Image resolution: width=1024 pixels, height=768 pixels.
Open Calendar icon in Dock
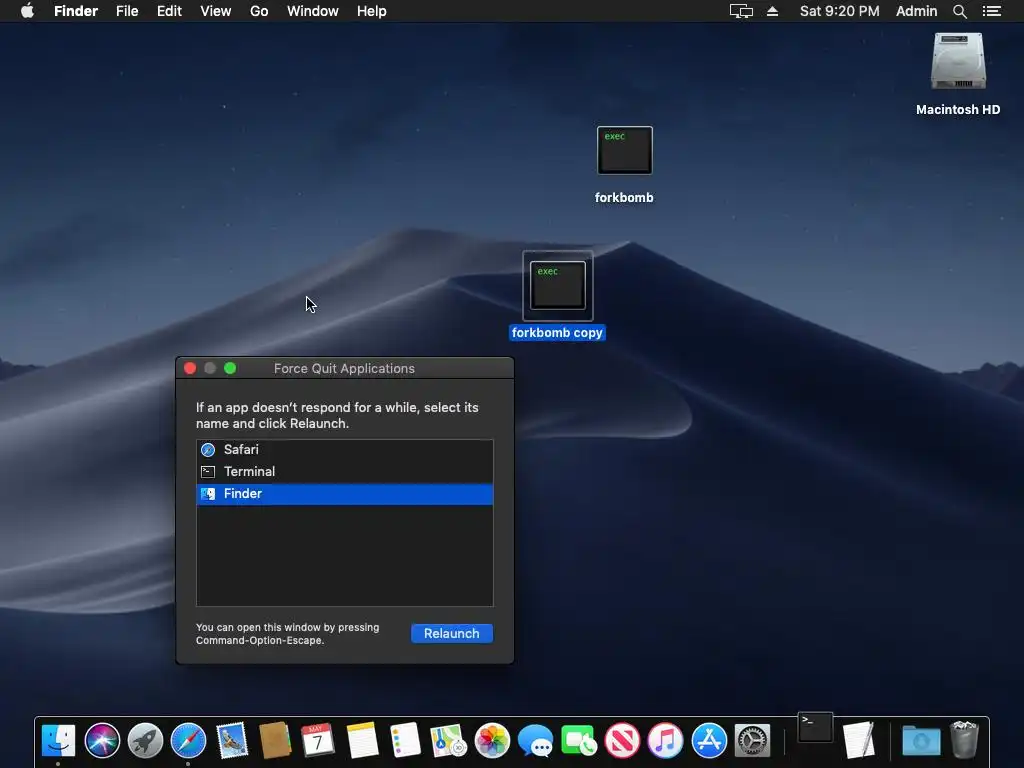coord(318,741)
